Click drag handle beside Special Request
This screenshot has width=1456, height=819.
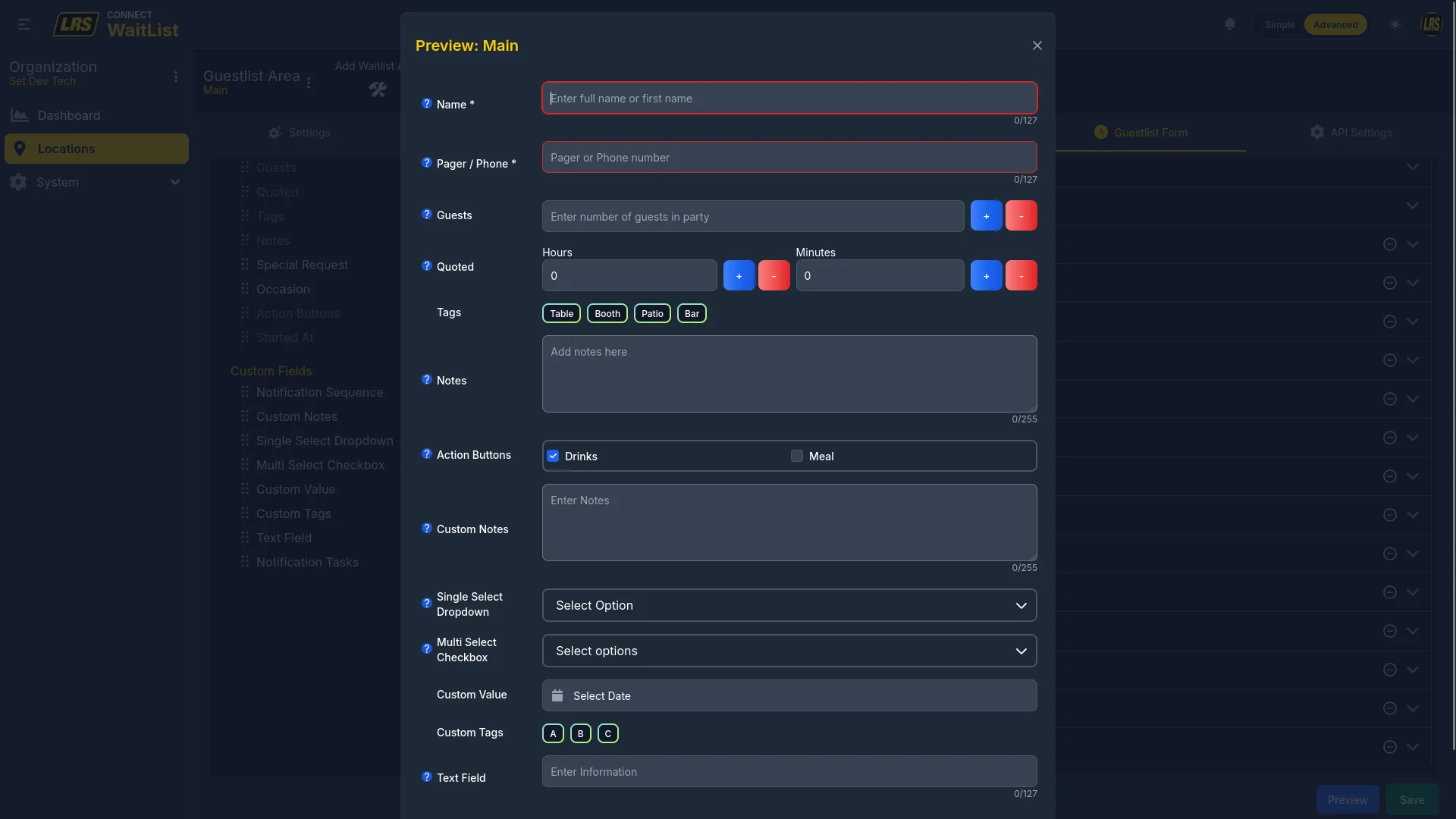coord(245,265)
